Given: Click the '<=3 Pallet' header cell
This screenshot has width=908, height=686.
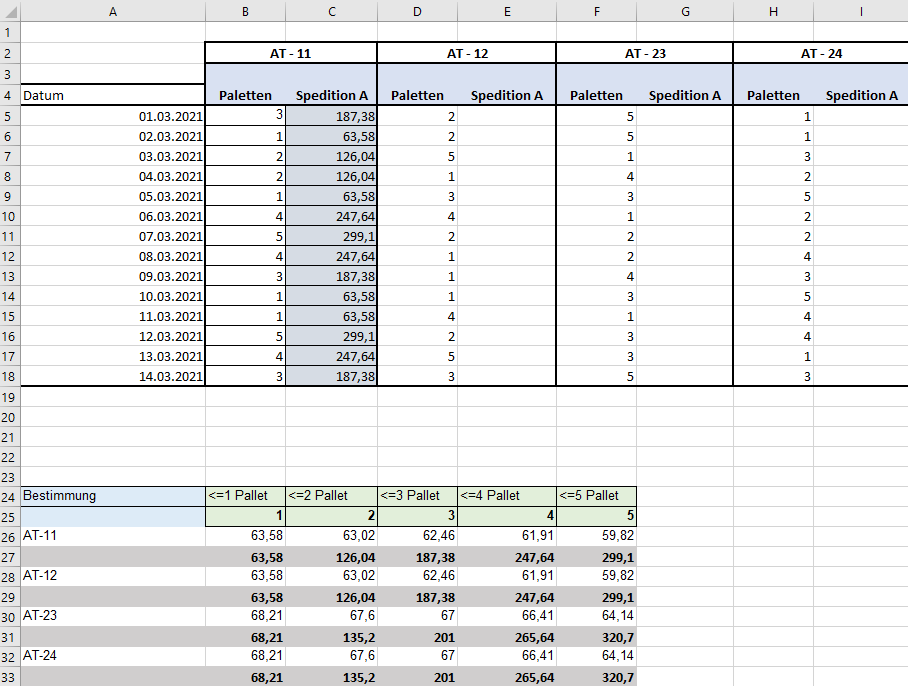Looking at the screenshot, I should point(418,496).
